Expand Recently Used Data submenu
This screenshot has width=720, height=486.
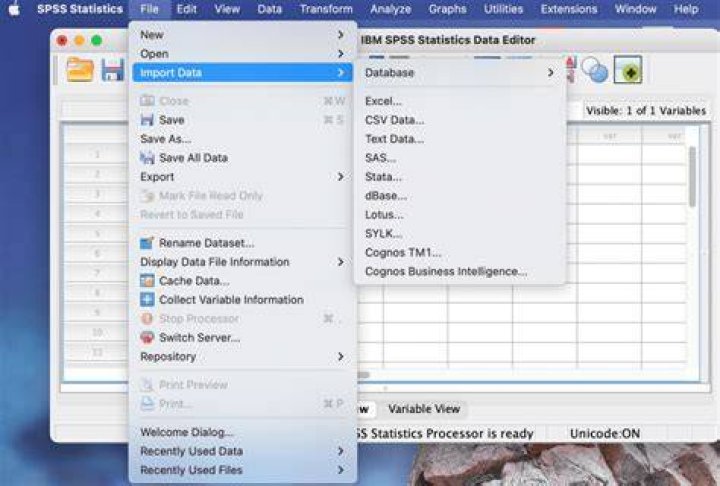(x=242, y=451)
